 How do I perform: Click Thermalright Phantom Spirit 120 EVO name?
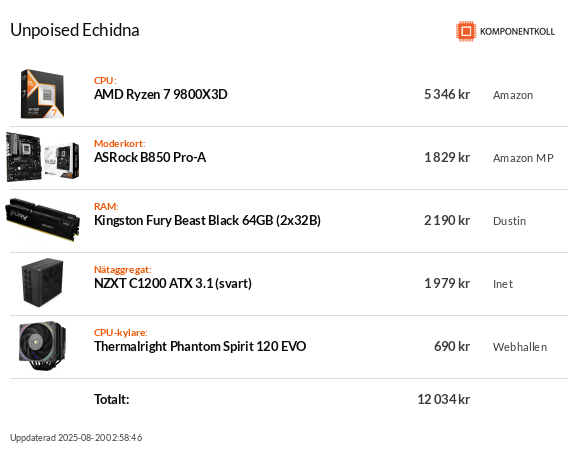200,347
